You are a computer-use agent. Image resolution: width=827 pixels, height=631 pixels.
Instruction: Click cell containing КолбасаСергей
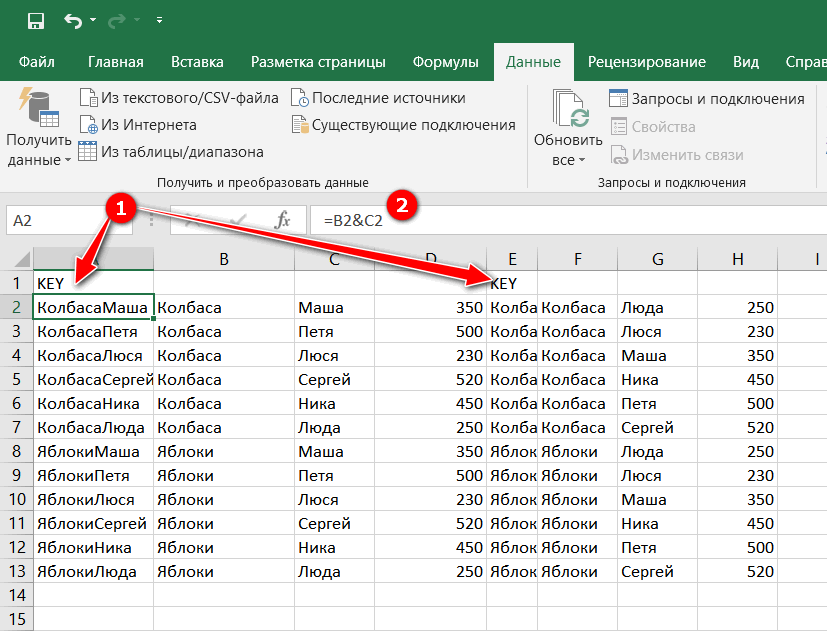[93, 379]
